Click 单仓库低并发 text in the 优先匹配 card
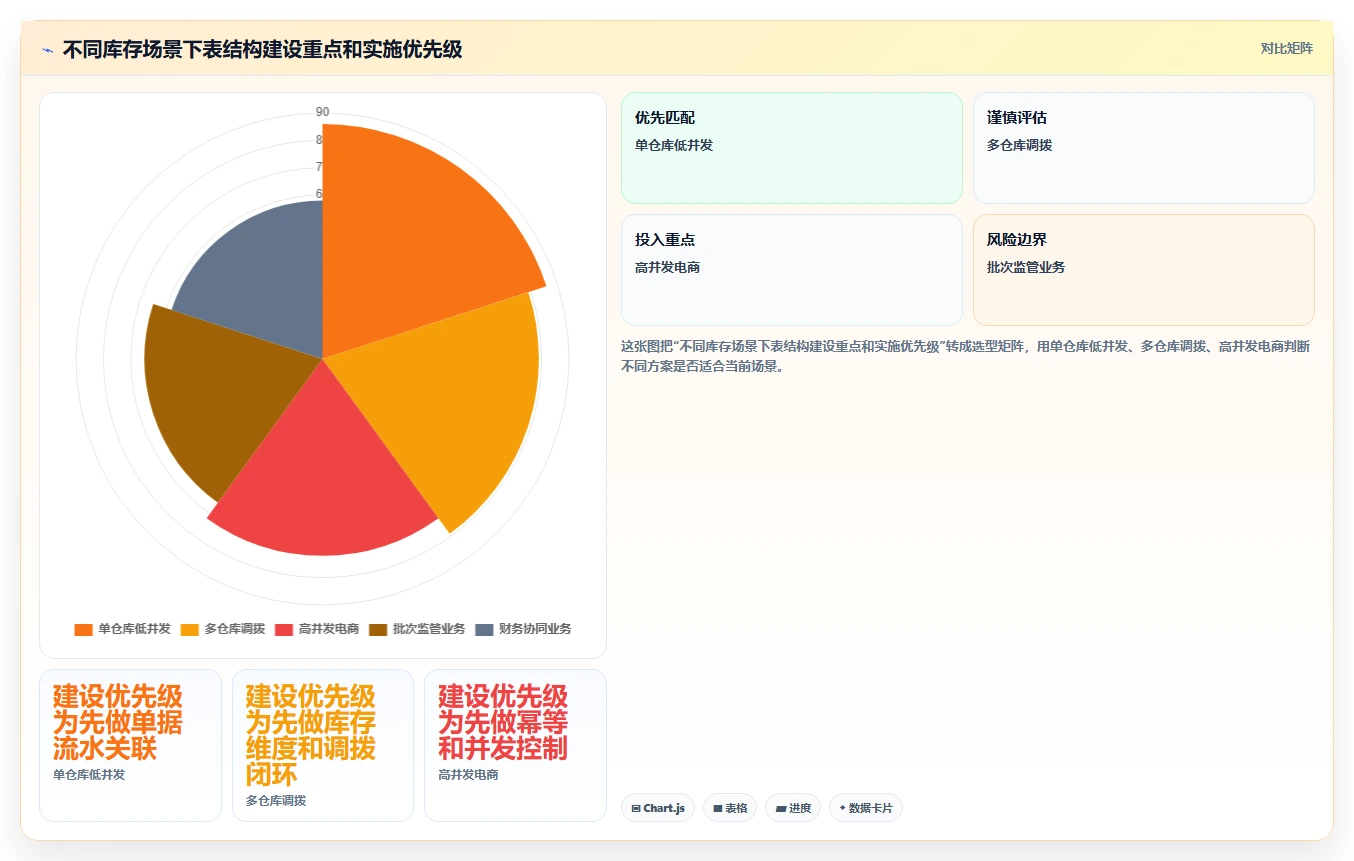Image resolution: width=1354 pixels, height=861 pixels. (x=674, y=146)
